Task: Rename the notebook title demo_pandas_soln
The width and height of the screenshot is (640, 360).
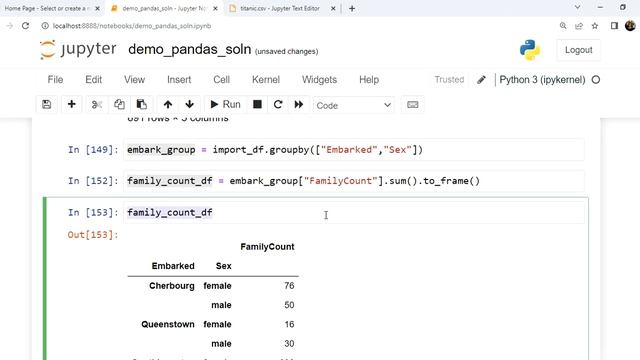Action: click(189, 49)
